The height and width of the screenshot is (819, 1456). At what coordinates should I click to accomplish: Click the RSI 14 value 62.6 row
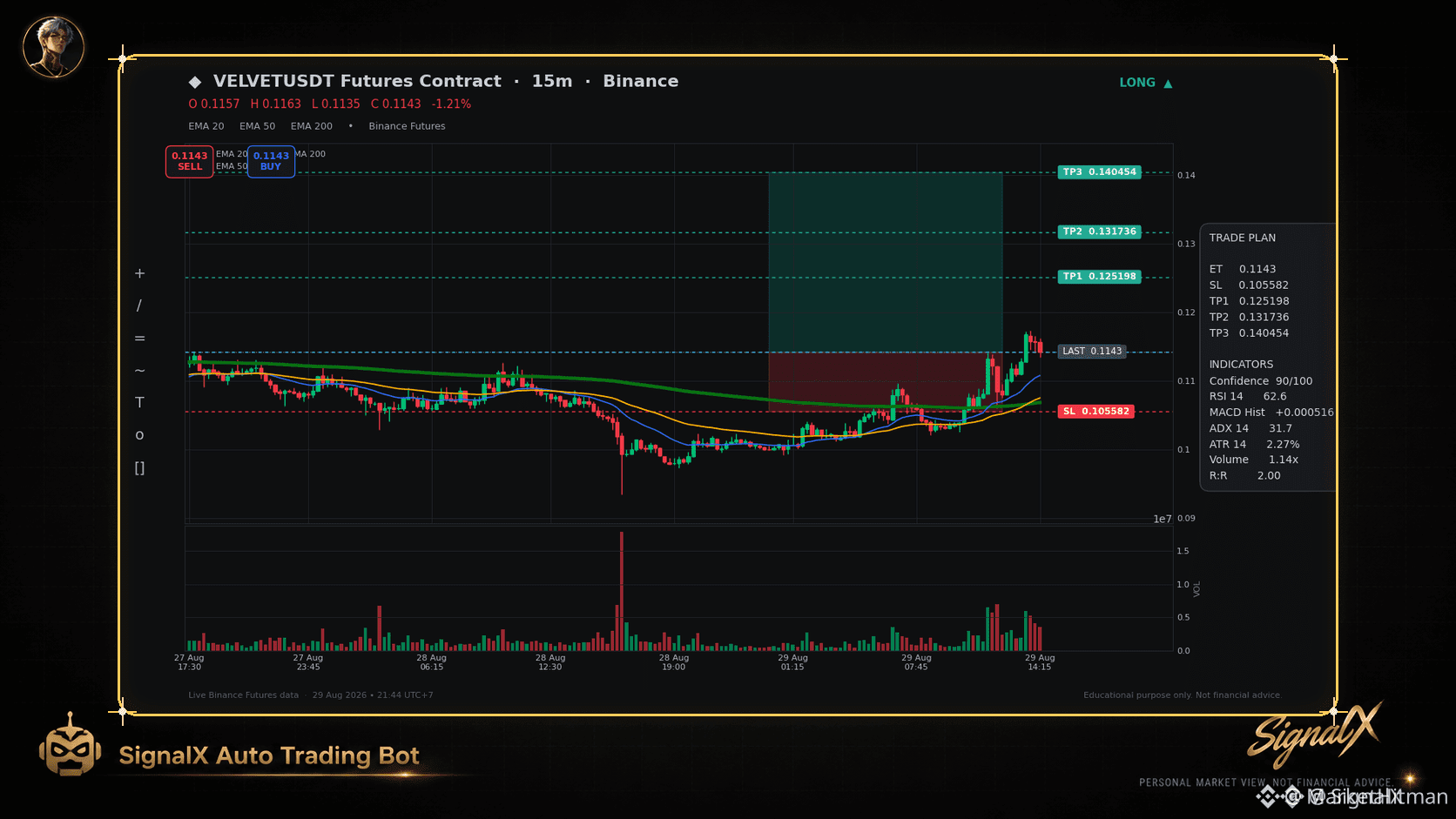(1248, 397)
